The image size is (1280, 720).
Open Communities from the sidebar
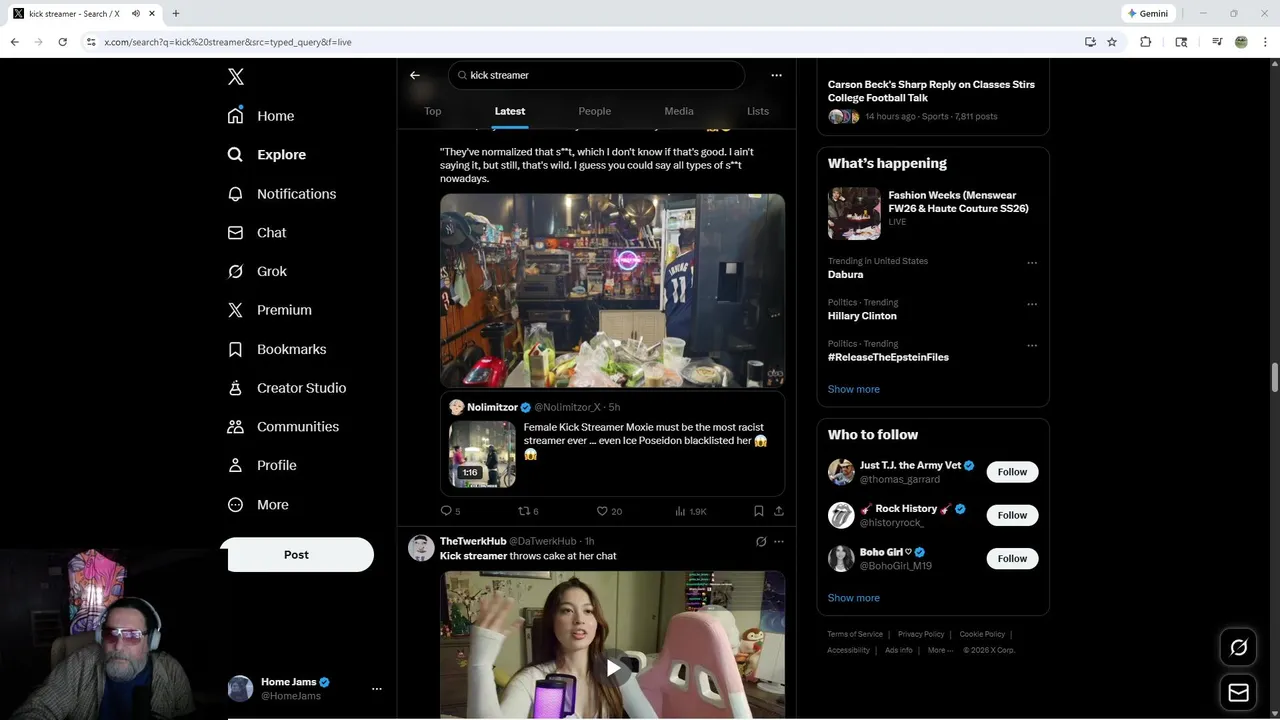point(283,427)
